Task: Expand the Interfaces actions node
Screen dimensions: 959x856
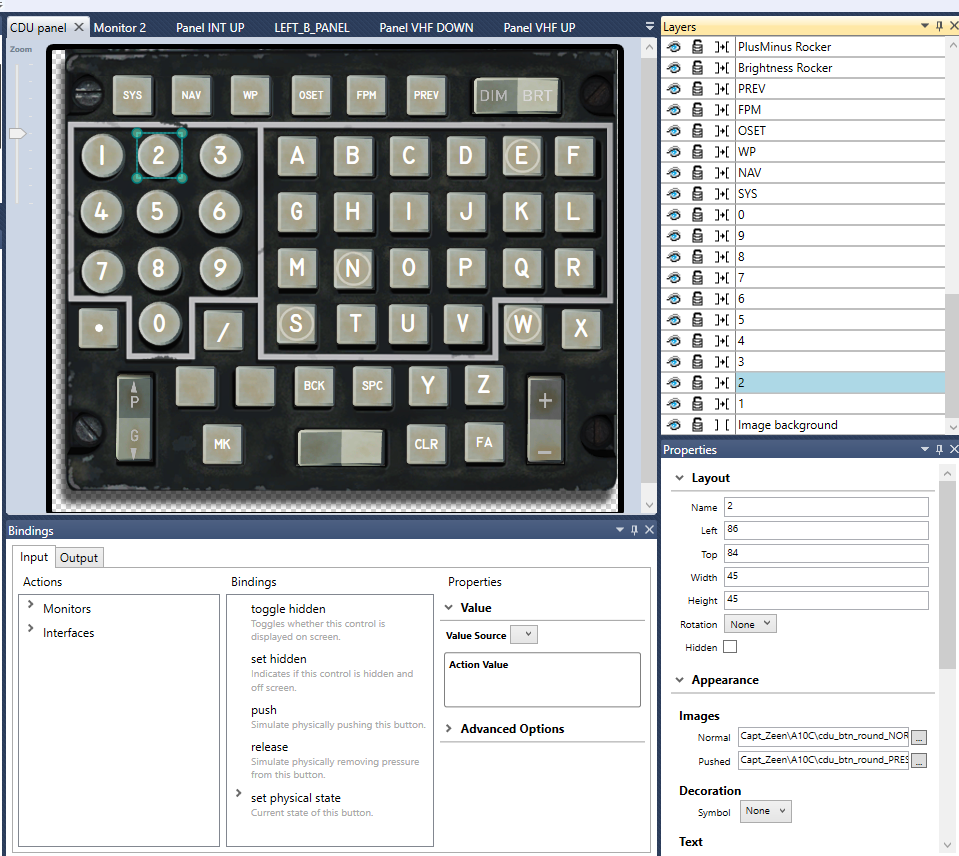Action: pyautogui.click(x=30, y=629)
